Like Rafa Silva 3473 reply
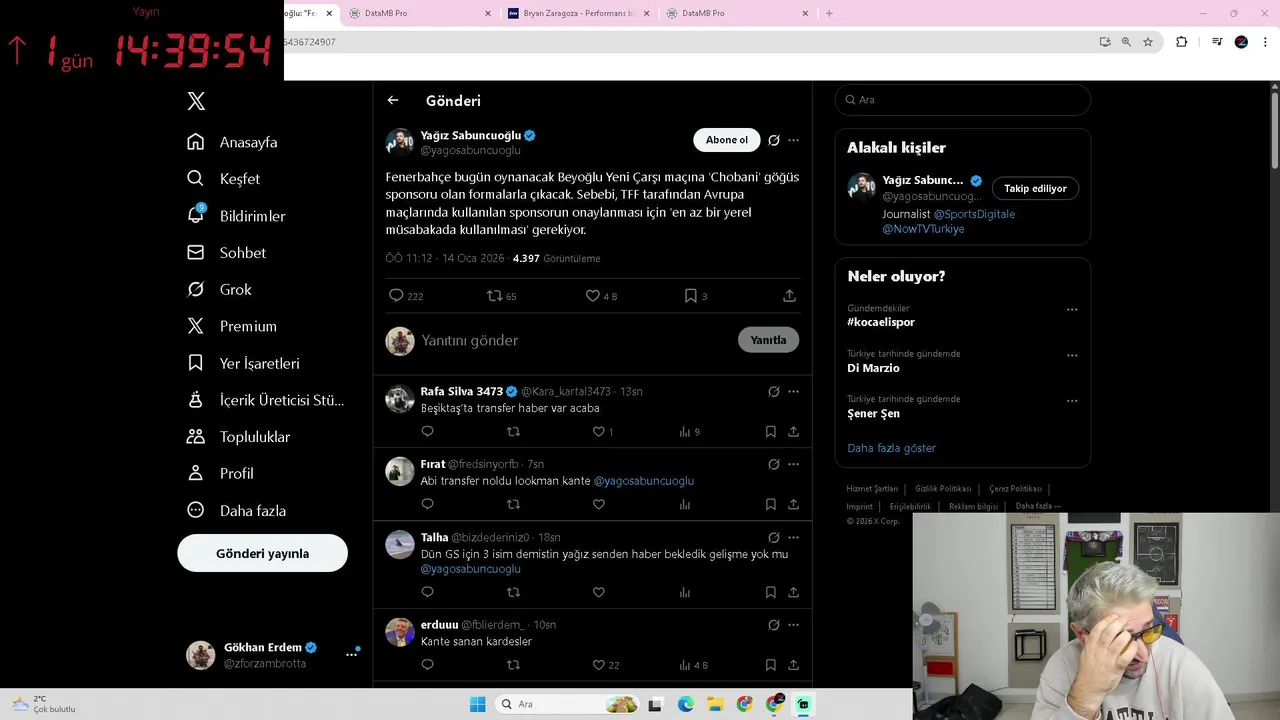Viewport: 1280px width, 720px height. 598,432
